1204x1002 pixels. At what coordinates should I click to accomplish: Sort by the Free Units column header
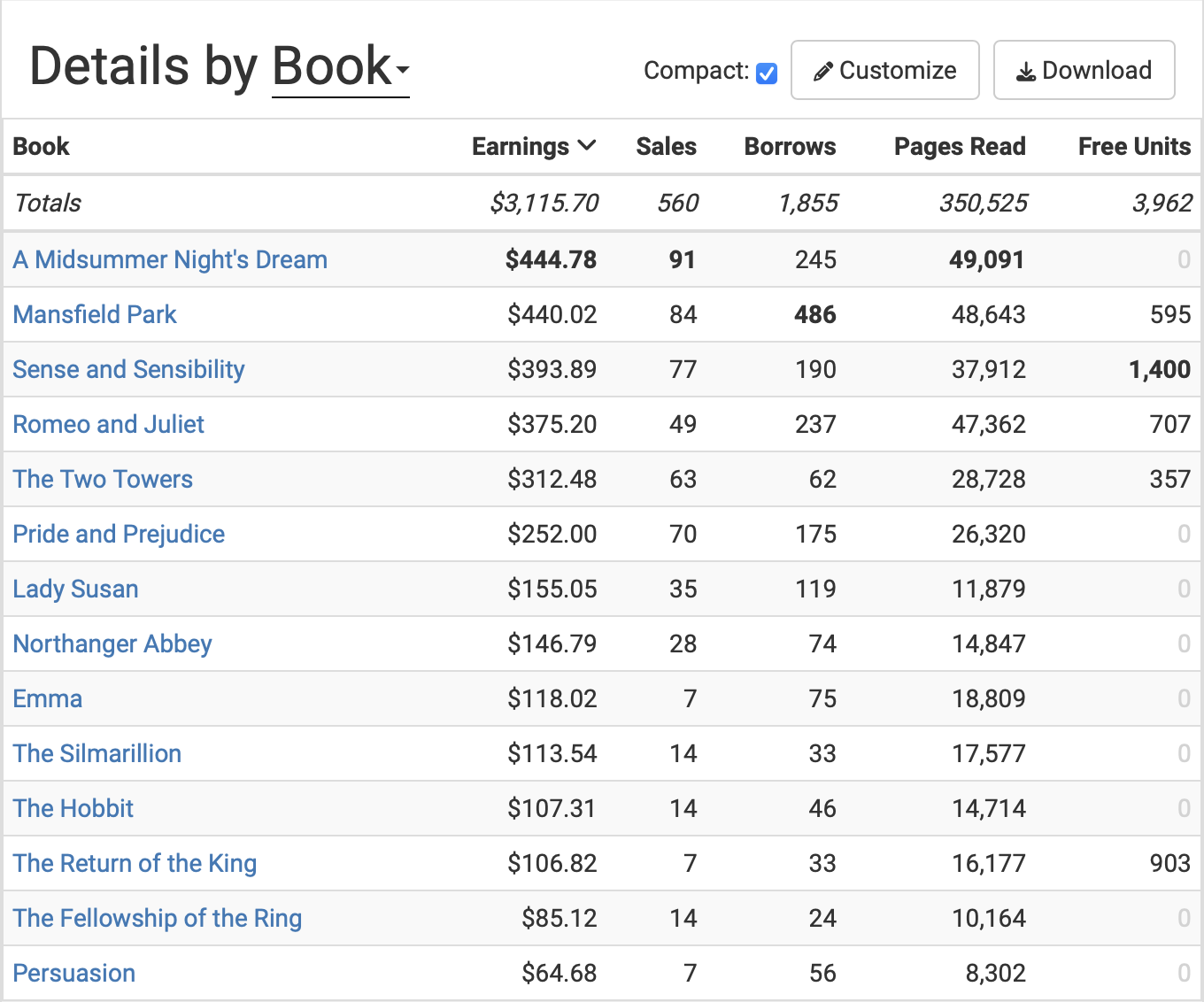1134,146
